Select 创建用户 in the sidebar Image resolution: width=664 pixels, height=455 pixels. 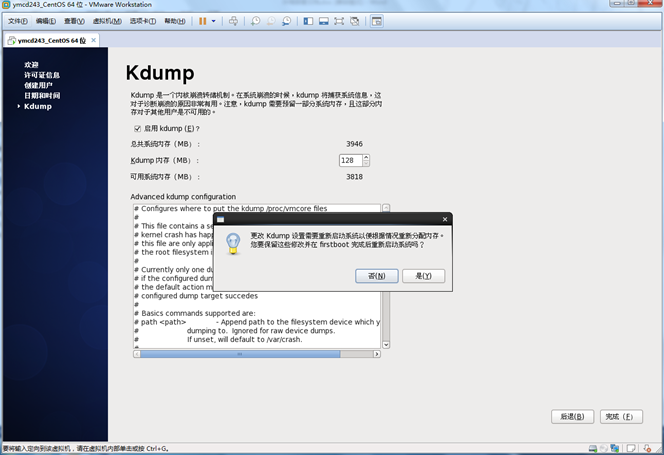[x=38, y=85]
